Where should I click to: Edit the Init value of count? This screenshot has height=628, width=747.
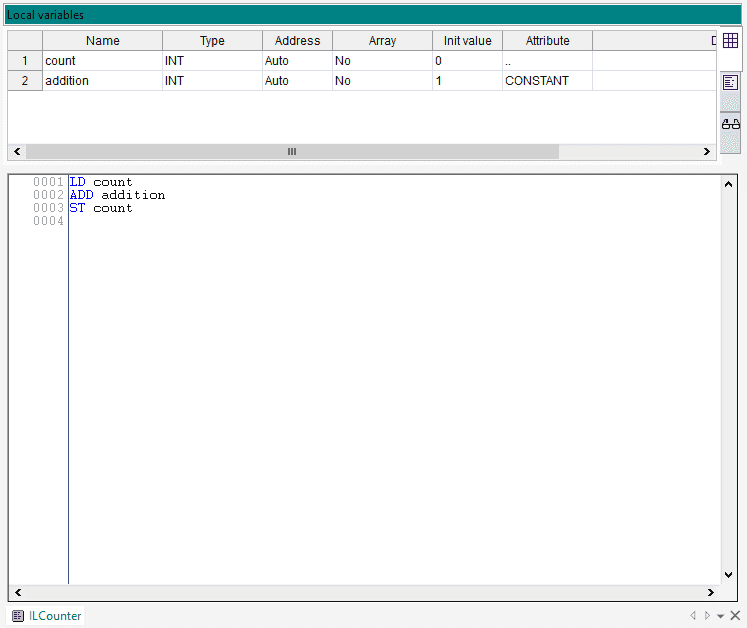(467, 61)
